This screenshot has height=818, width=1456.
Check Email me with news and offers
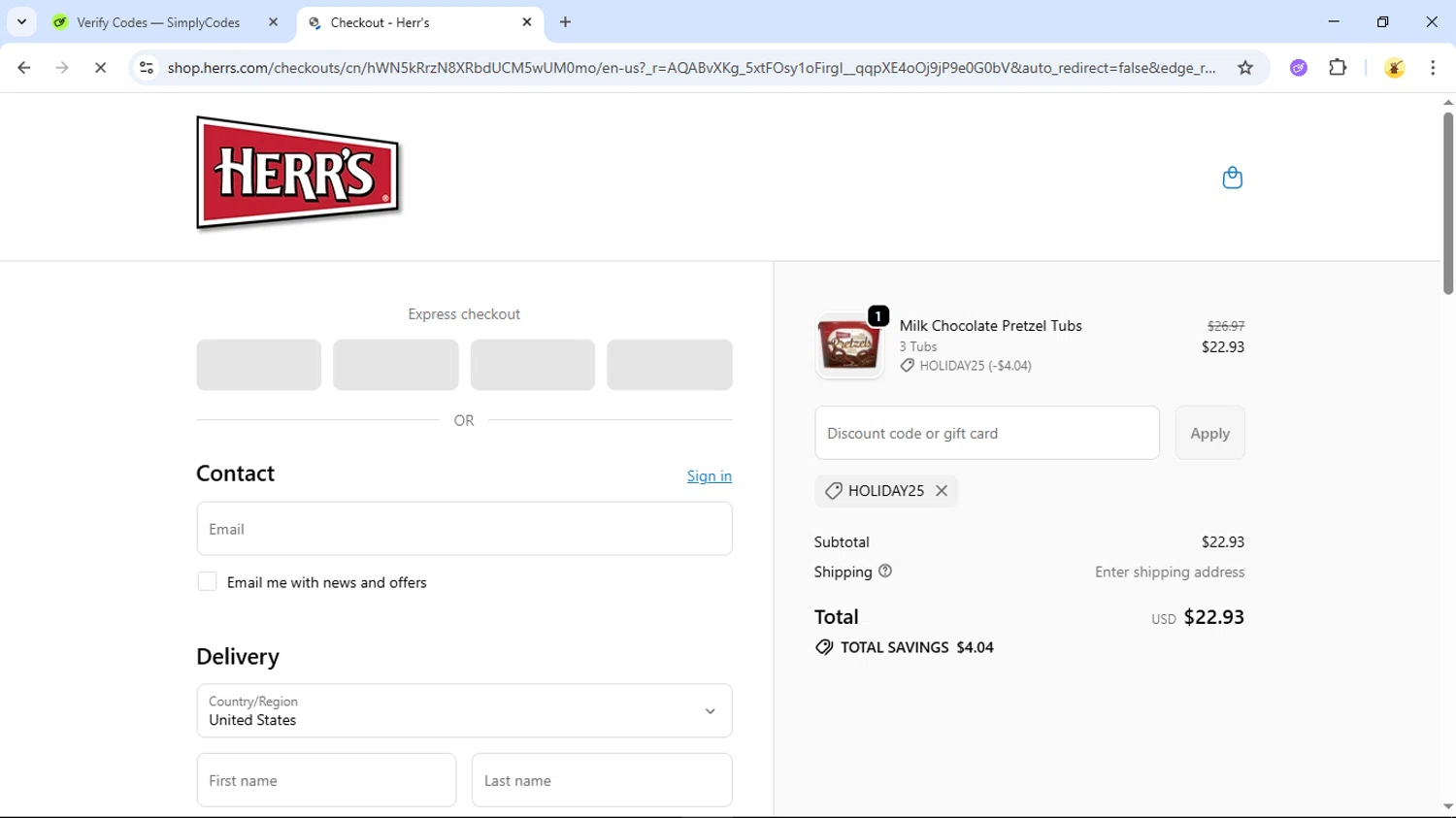(207, 582)
